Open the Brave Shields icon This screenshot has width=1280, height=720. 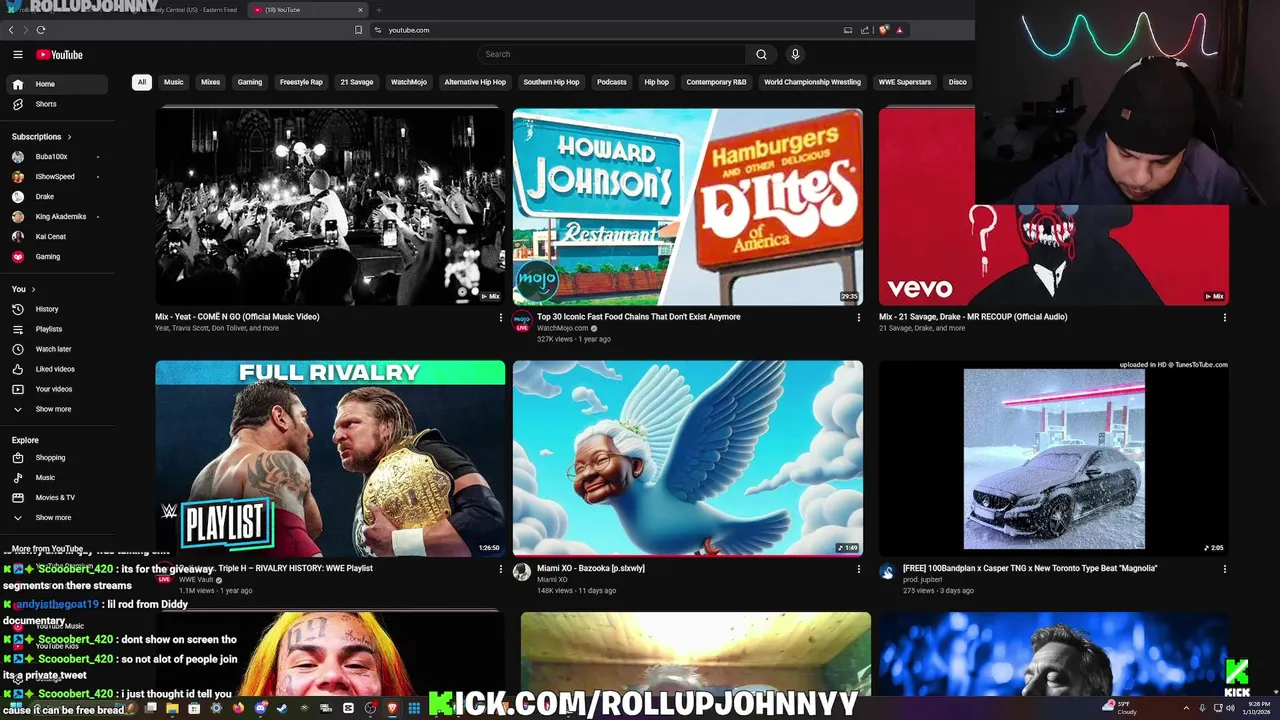[x=884, y=30]
